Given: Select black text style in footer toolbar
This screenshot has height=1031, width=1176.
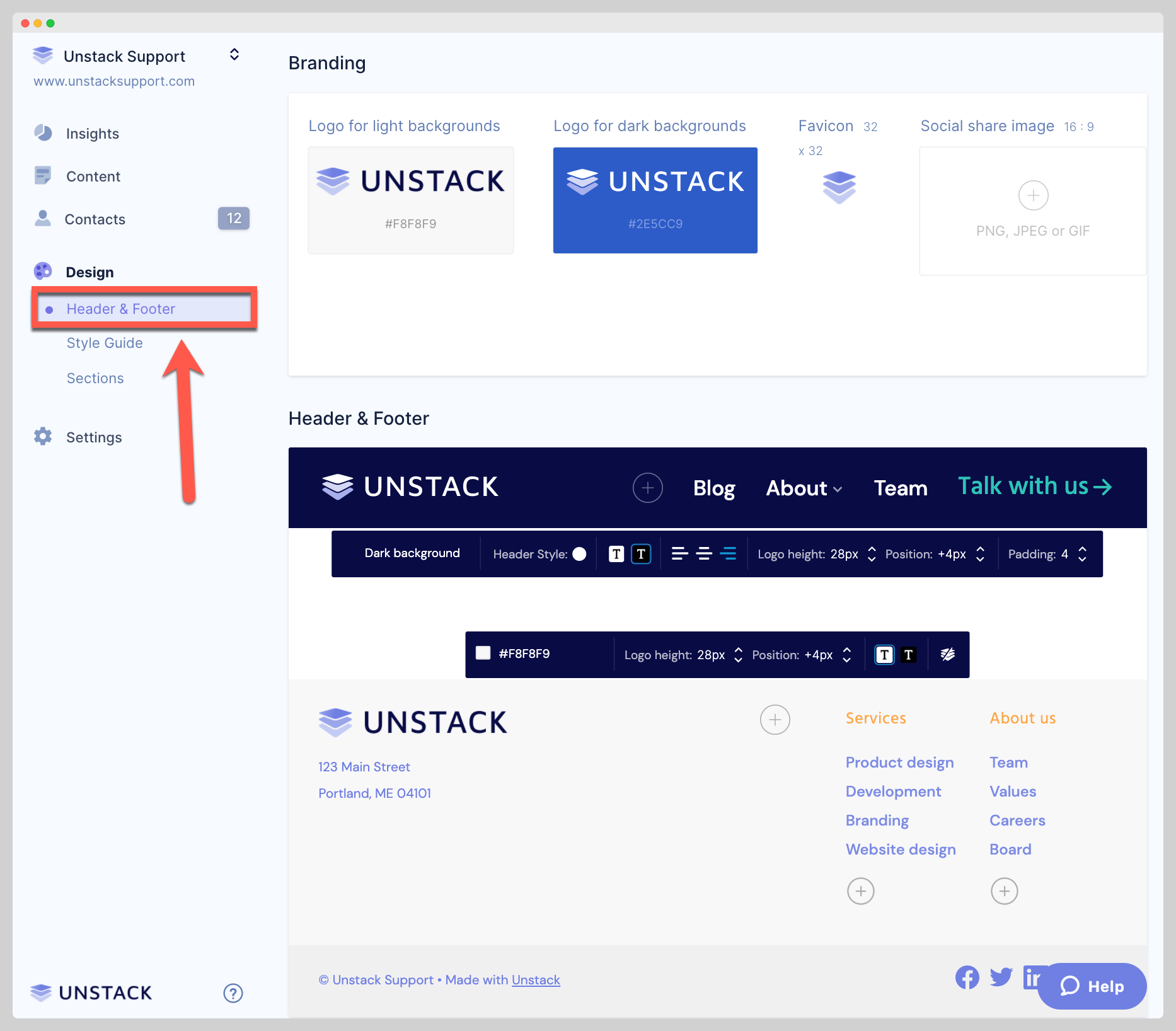Looking at the screenshot, I should 908,655.
